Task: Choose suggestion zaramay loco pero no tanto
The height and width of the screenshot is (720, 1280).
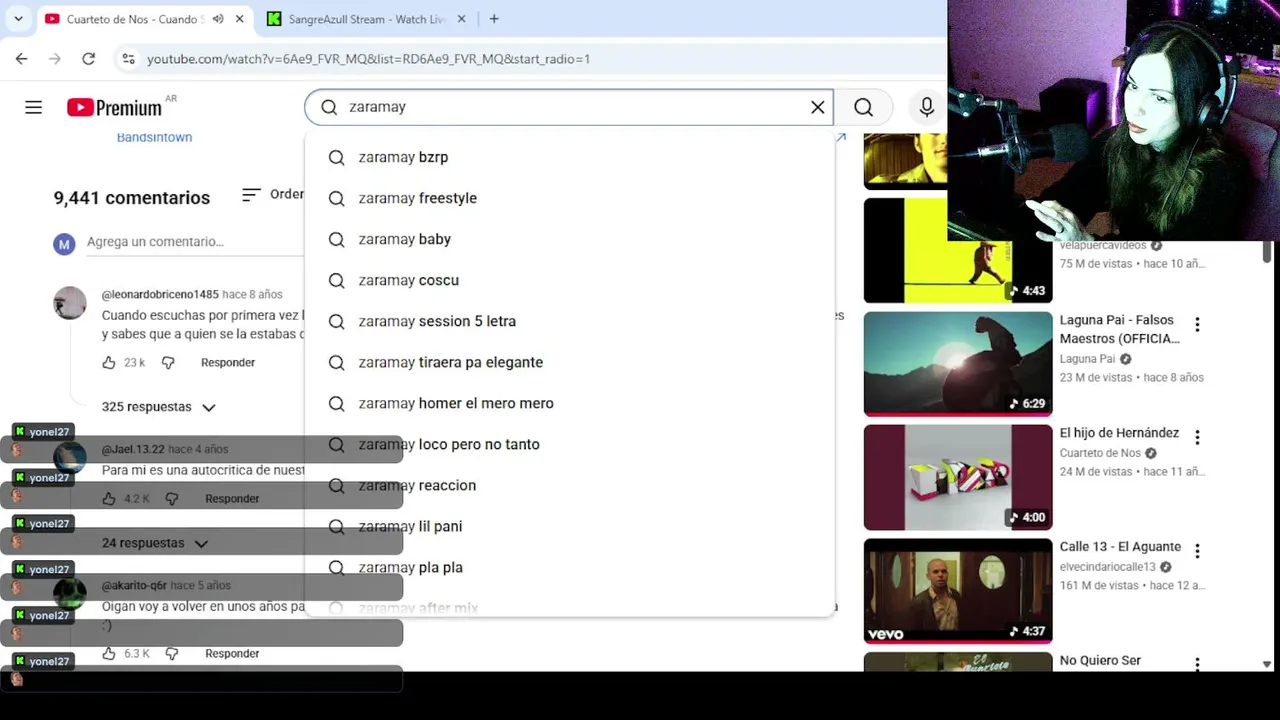Action: [x=569, y=444]
